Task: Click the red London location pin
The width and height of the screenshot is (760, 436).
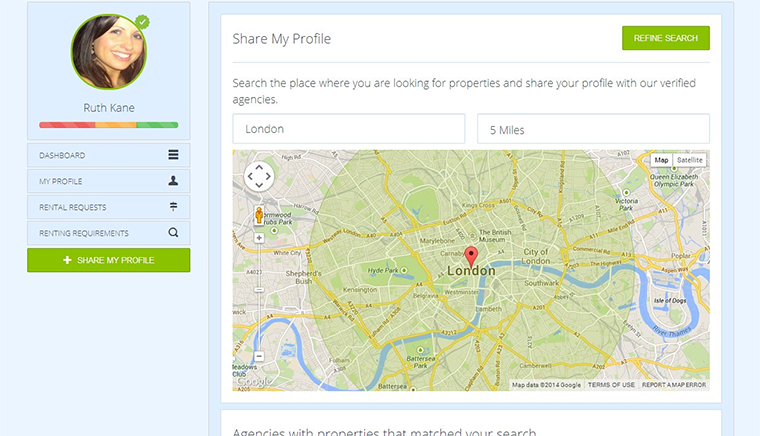Action: pos(471,256)
